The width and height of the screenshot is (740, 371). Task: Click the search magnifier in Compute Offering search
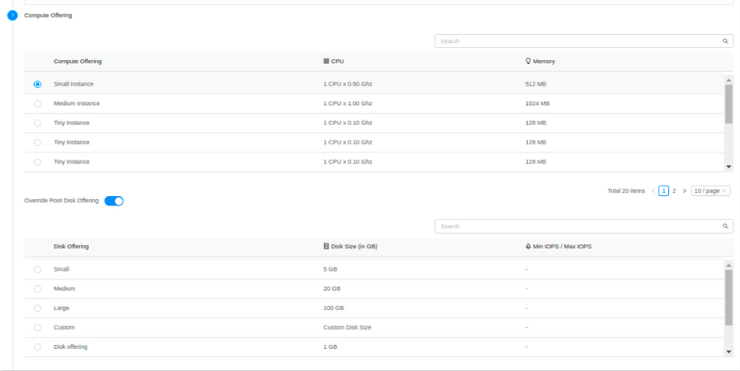725,41
